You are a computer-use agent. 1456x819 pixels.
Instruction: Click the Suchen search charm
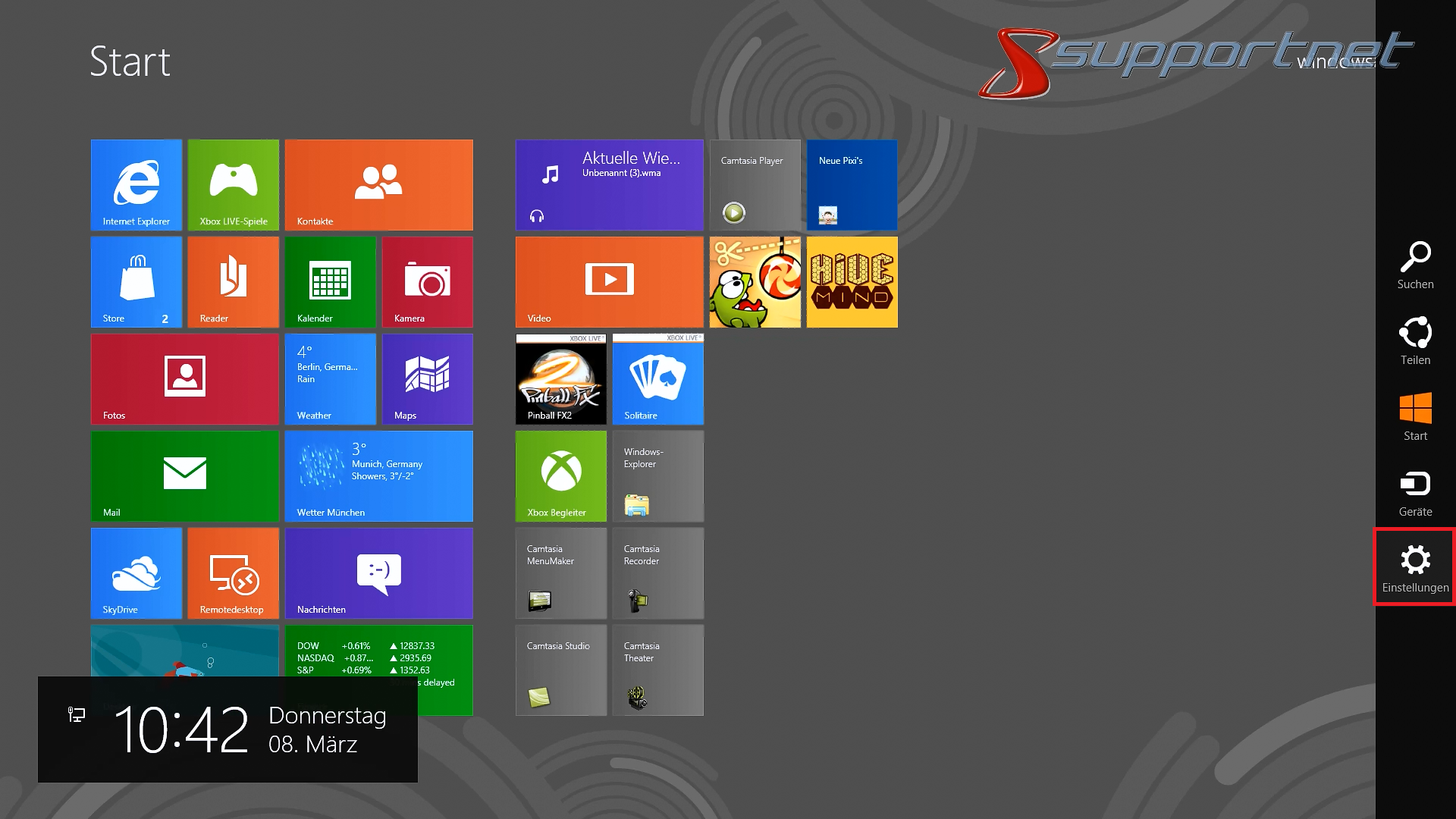[1415, 265]
